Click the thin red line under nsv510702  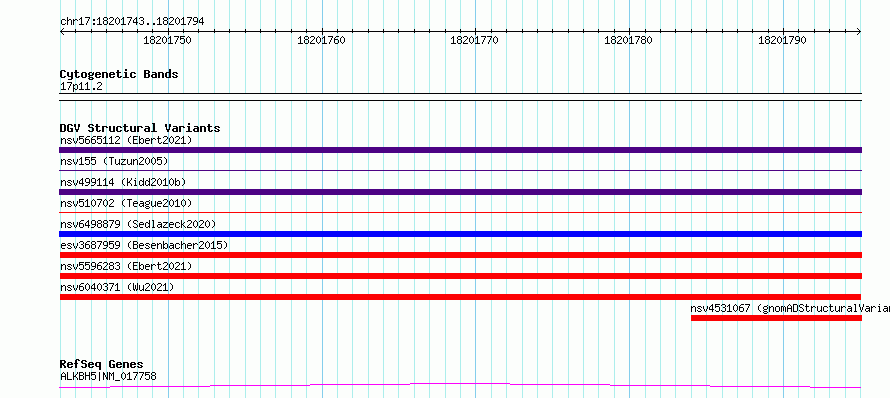pos(460,212)
